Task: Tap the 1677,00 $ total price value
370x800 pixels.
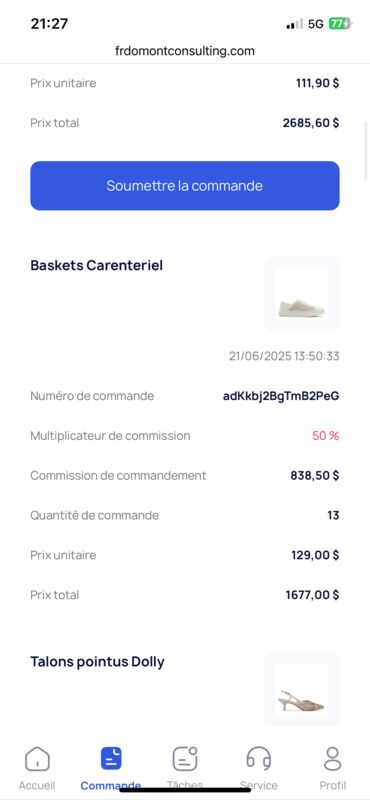Action: 312,595
